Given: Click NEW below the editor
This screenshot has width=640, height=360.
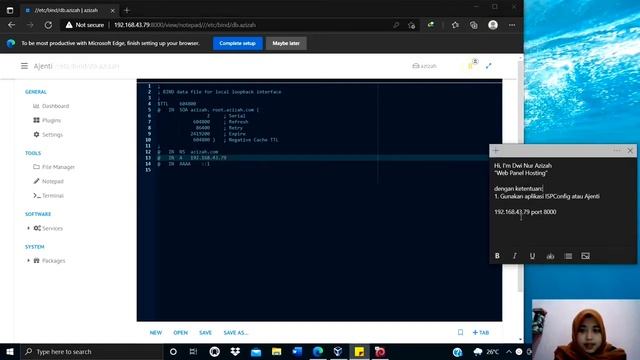Looking at the screenshot, I should [x=156, y=333].
